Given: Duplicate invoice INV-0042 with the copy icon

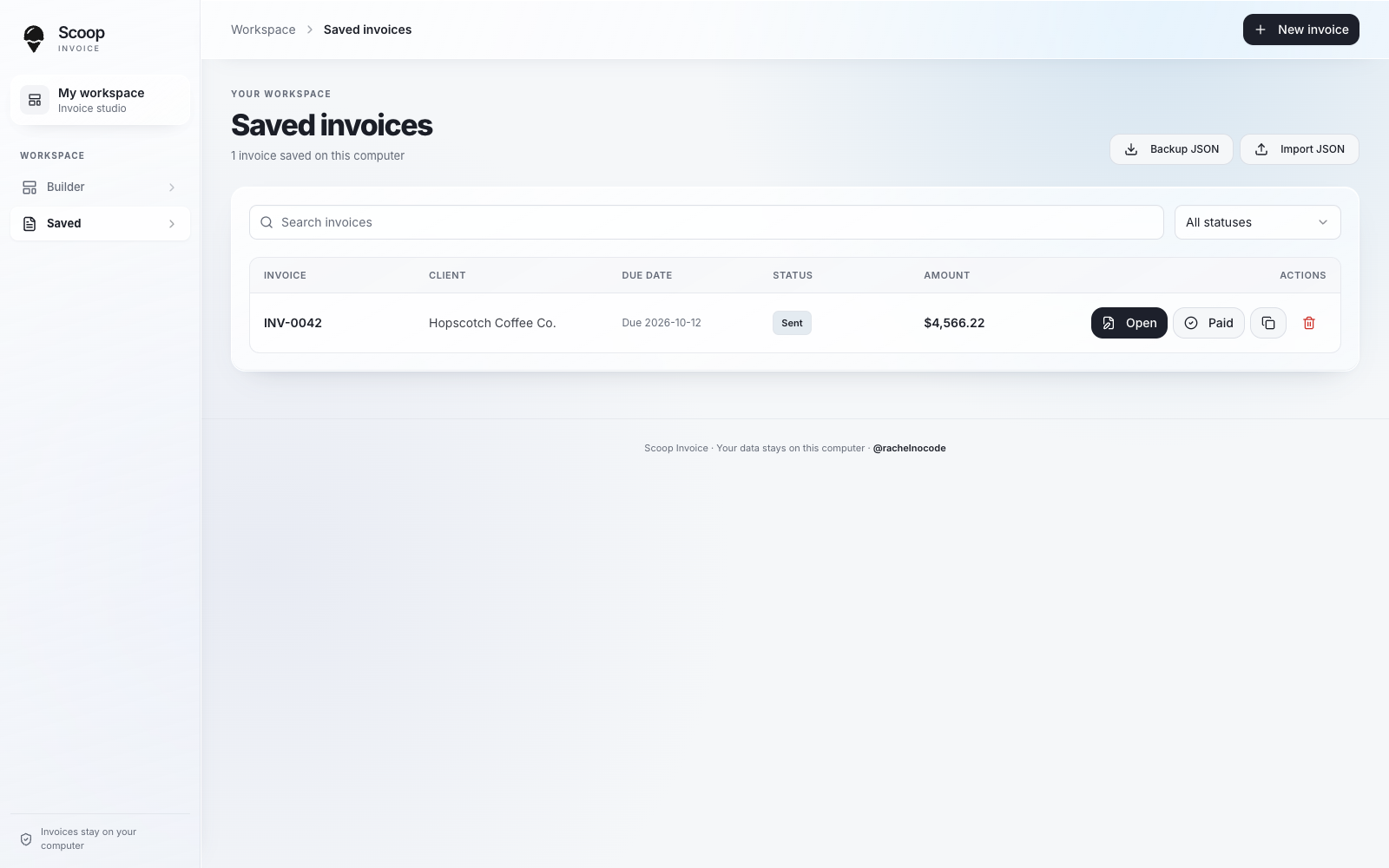Looking at the screenshot, I should click(x=1268, y=323).
